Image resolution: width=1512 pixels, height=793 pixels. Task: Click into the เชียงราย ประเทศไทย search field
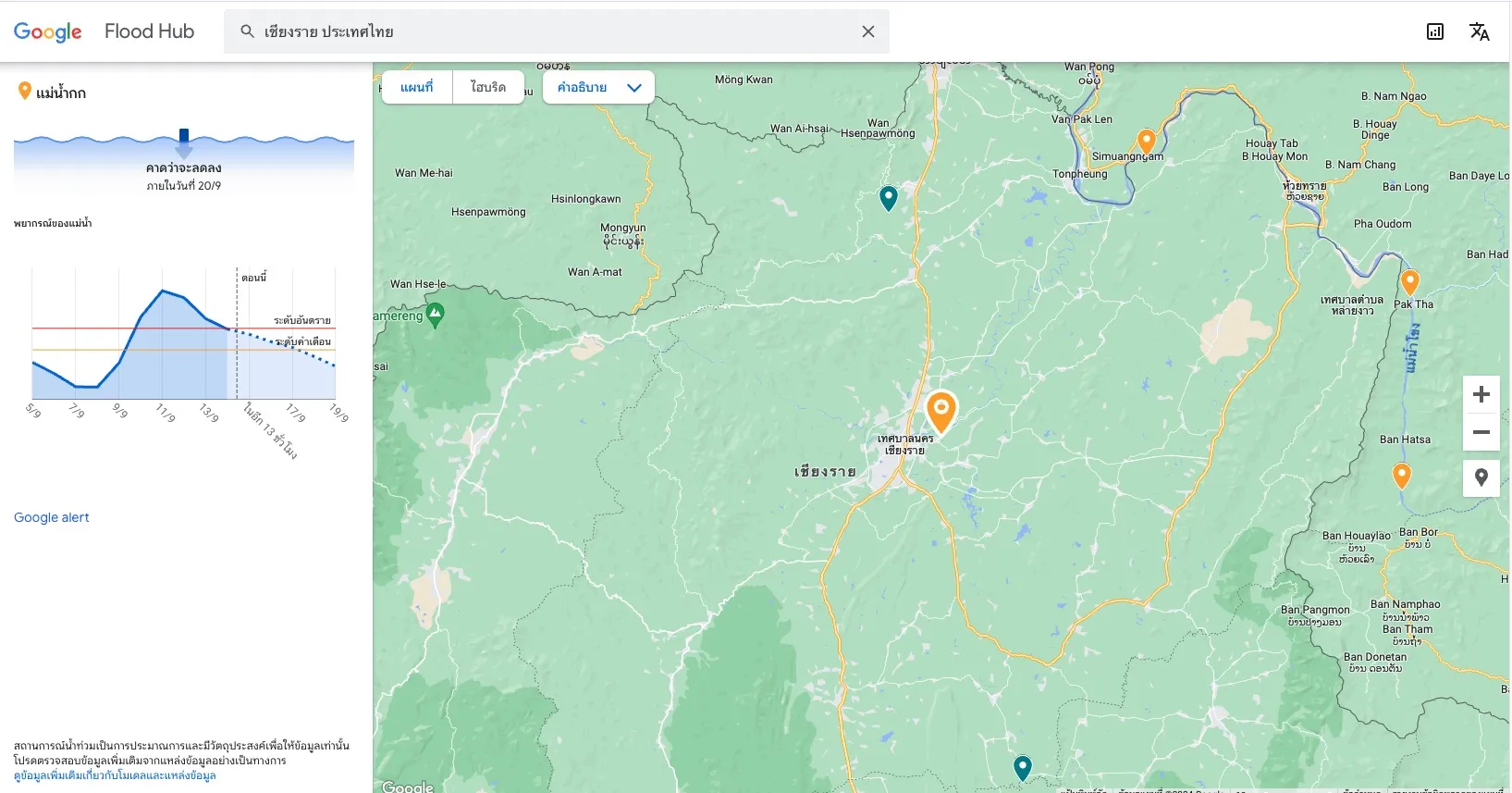tap(557, 31)
